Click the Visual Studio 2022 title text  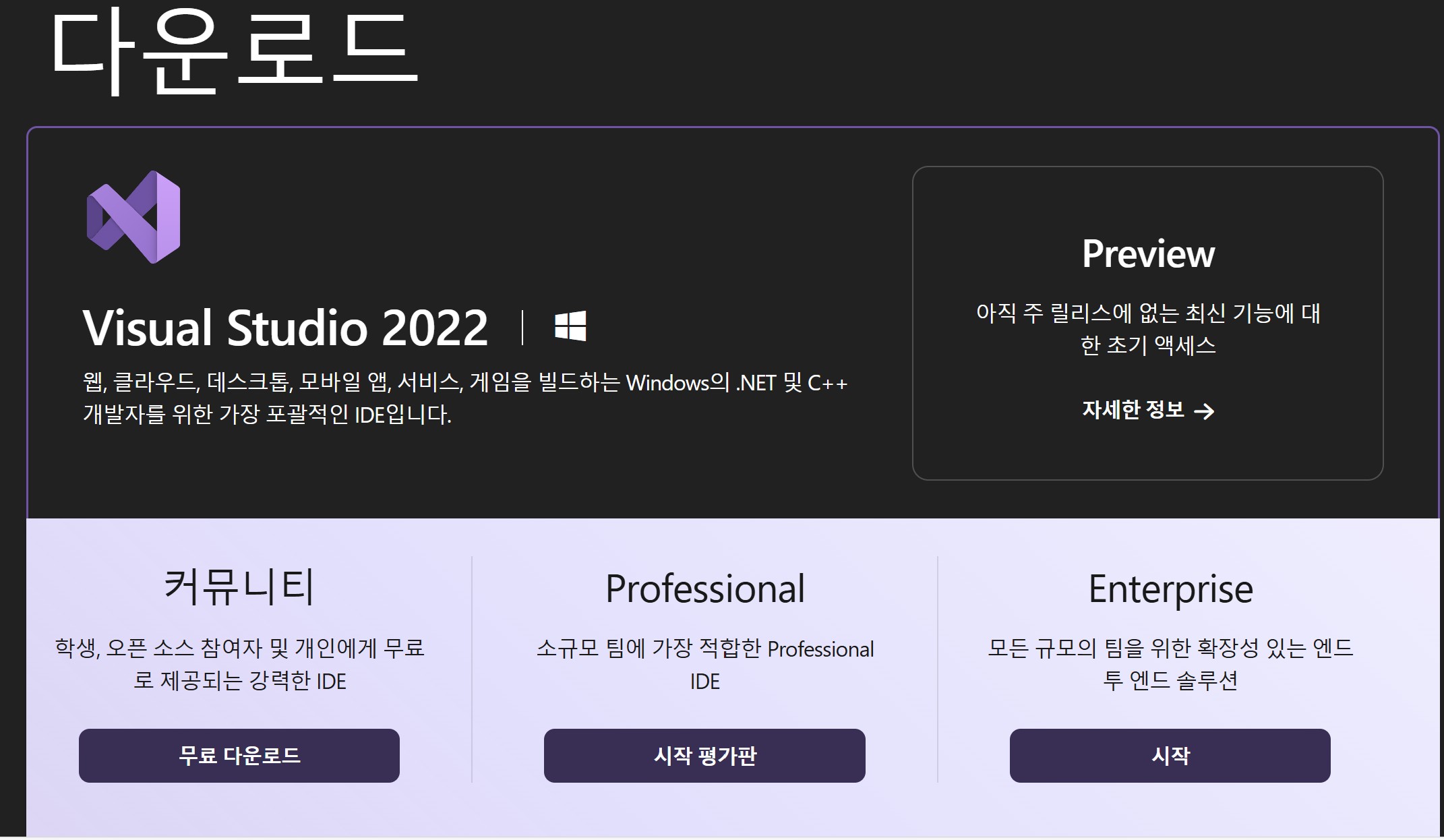(285, 328)
